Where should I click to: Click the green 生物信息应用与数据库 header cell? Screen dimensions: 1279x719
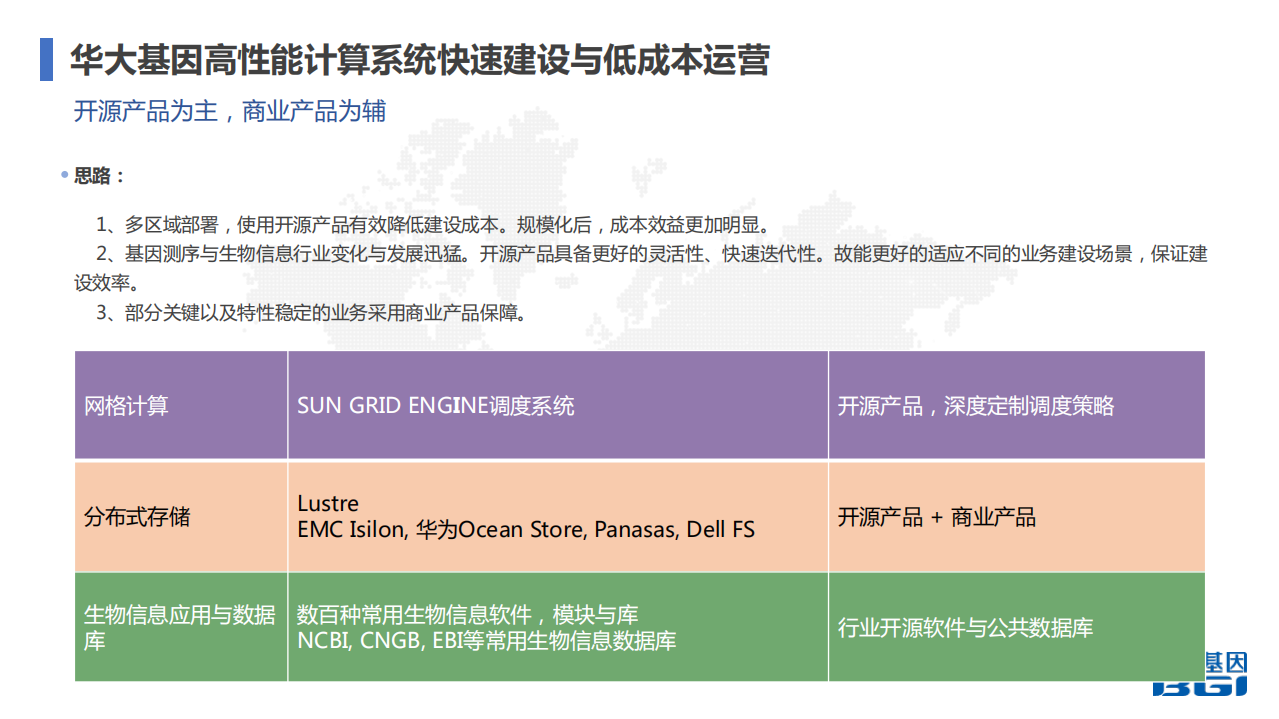(x=180, y=629)
